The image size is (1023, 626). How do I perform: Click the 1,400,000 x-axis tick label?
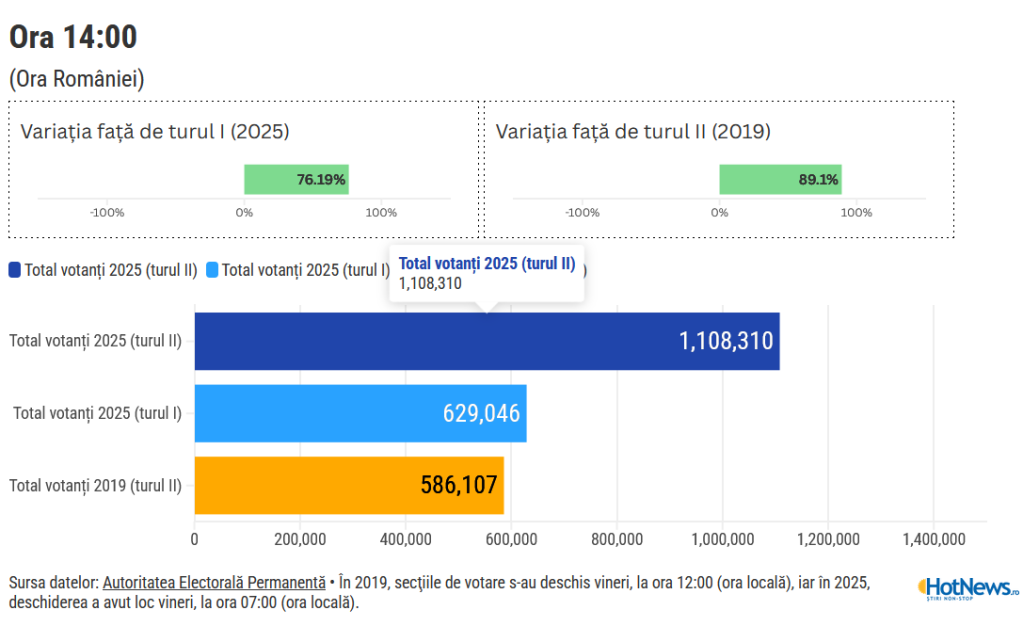(x=933, y=540)
